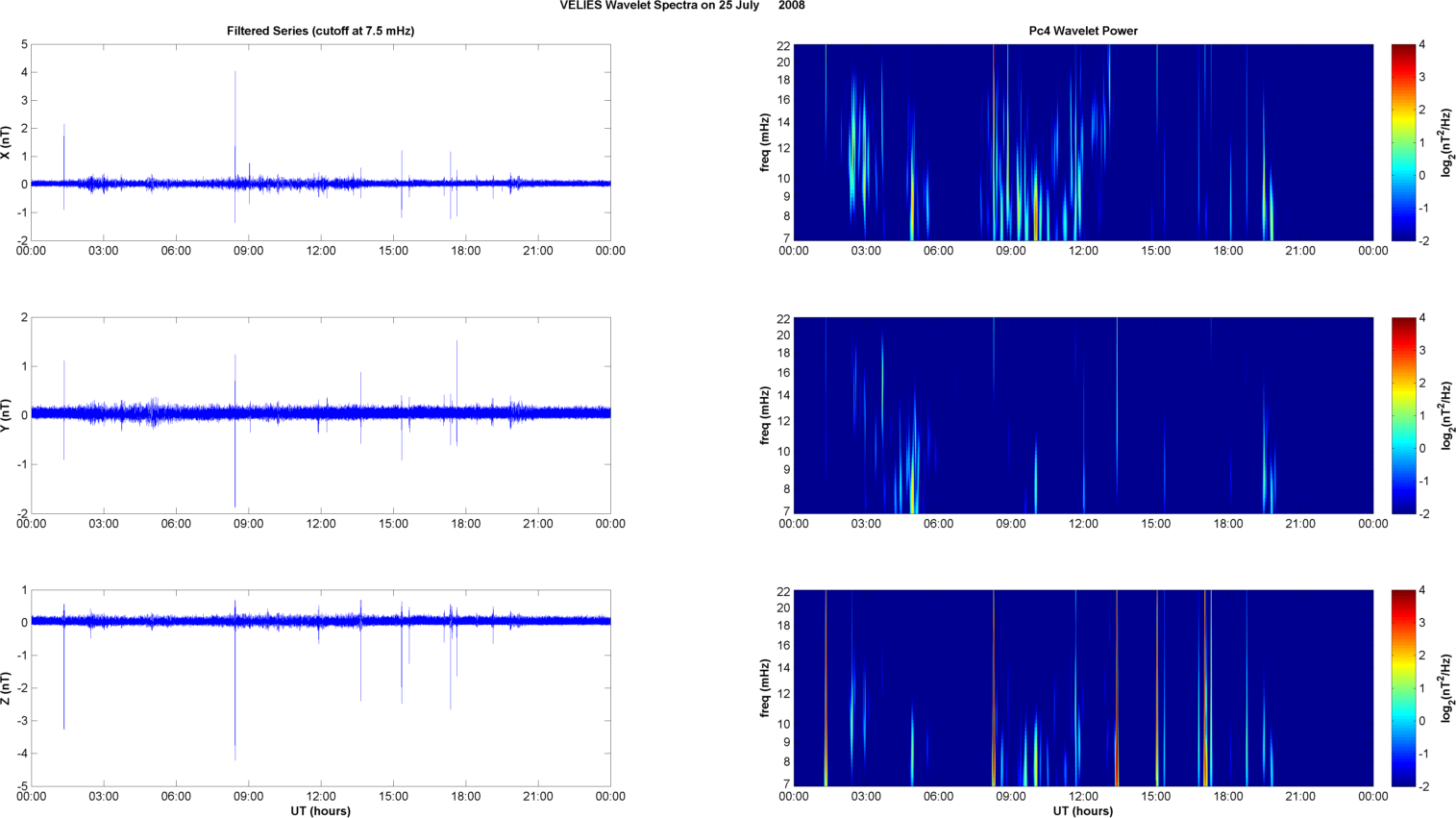Click the Z (nT) axis label
Viewport: 1456px width, 818px height.
pyautogui.click(x=6, y=688)
